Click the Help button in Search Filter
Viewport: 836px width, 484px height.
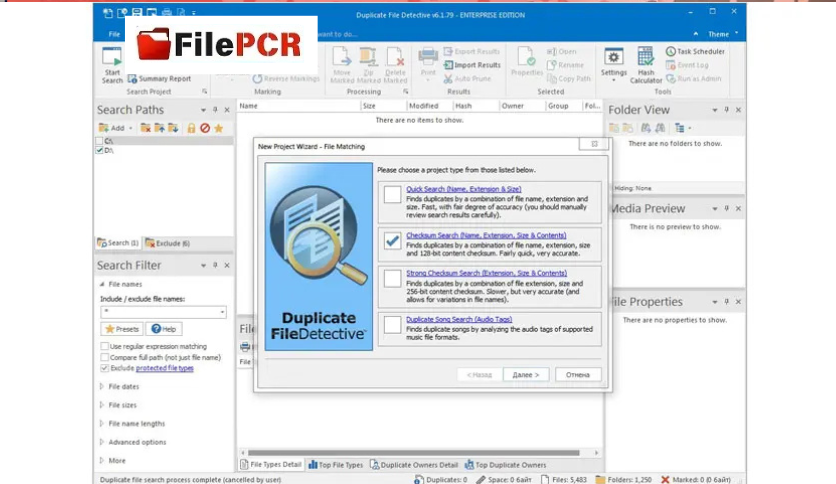coord(164,329)
